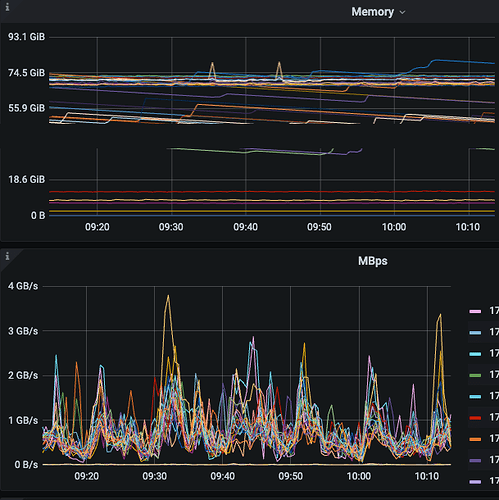The width and height of the screenshot is (499, 500).
Task: Click the pink legend color swatch
Action: click(x=475, y=311)
